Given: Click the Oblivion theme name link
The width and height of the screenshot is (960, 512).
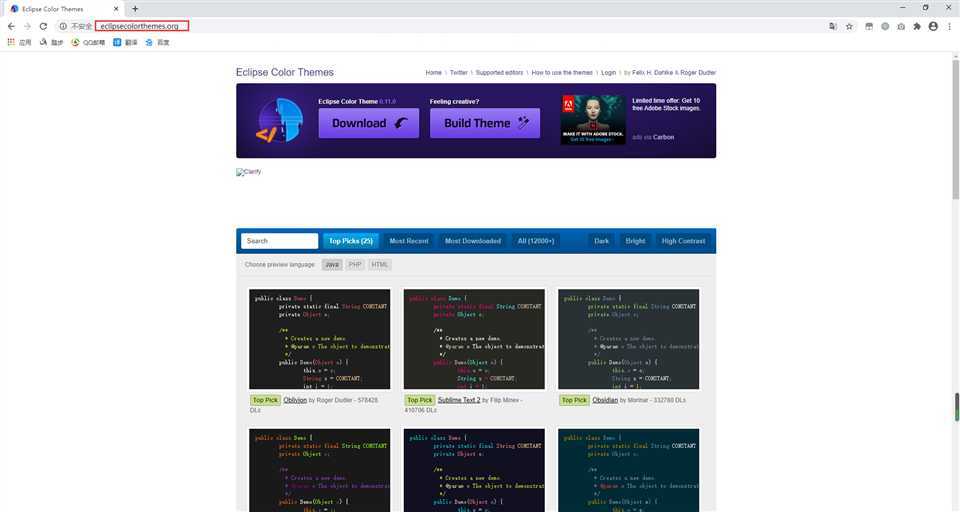Looking at the screenshot, I should tap(295, 400).
